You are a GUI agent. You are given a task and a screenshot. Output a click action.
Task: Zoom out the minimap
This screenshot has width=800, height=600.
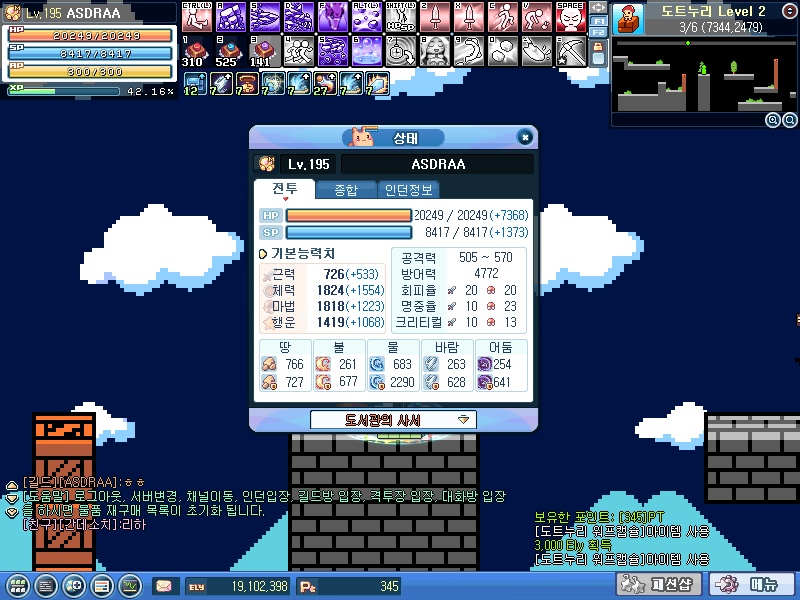[789, 120]
